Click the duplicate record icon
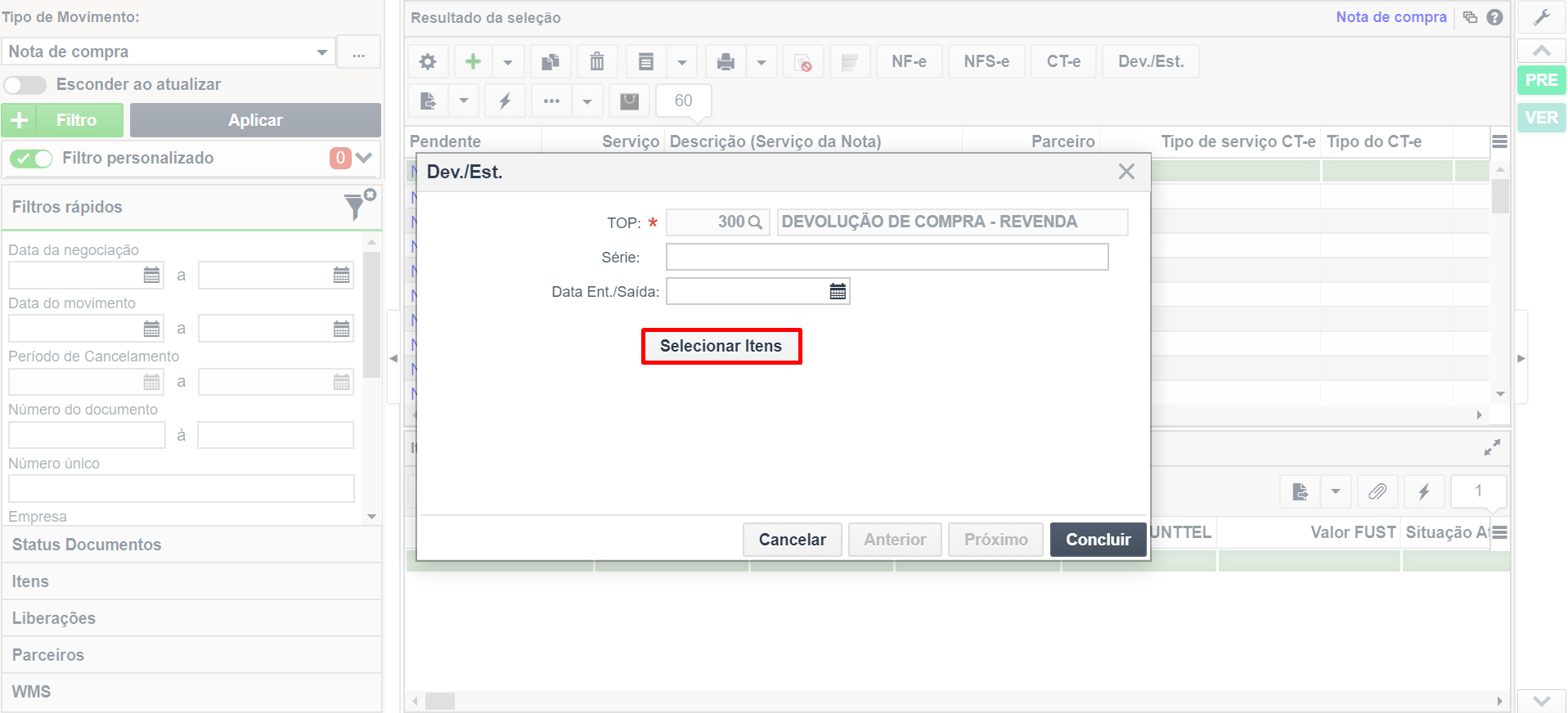Image resolution: width=1568 pixels, height=713 pixels. [x=550, y=61]
